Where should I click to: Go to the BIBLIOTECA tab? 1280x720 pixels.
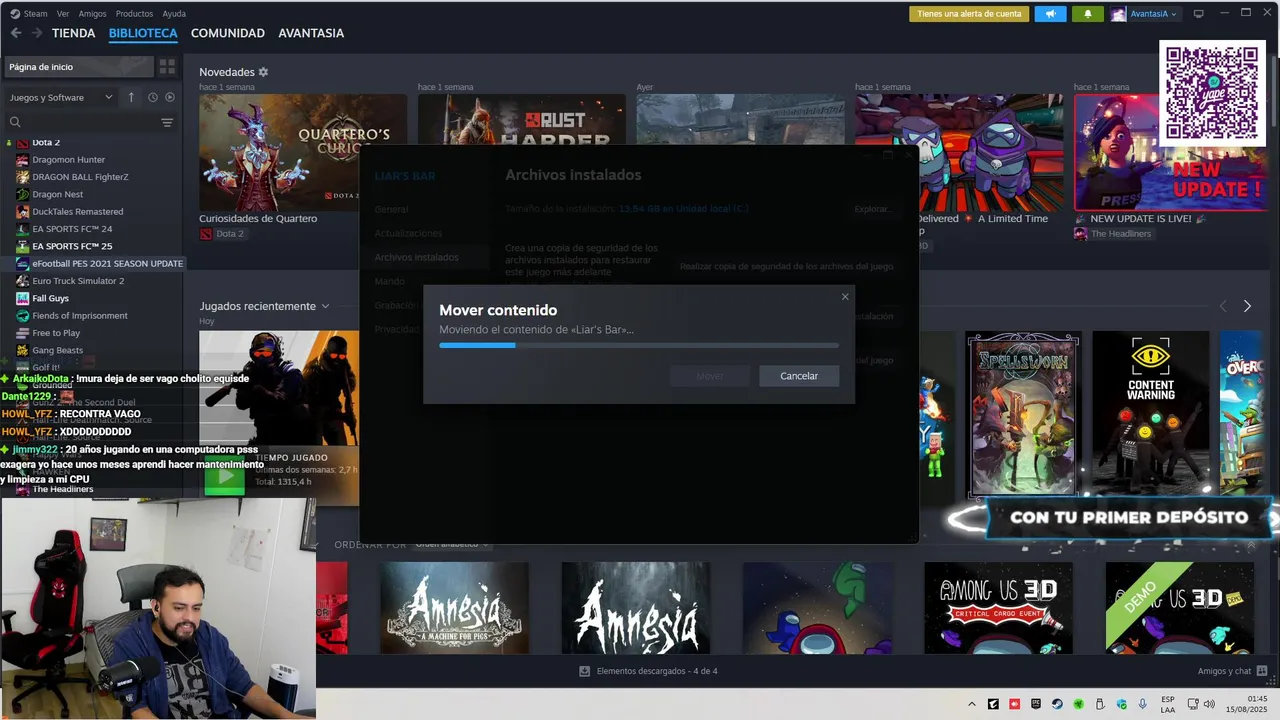click(x=143, y=33)
